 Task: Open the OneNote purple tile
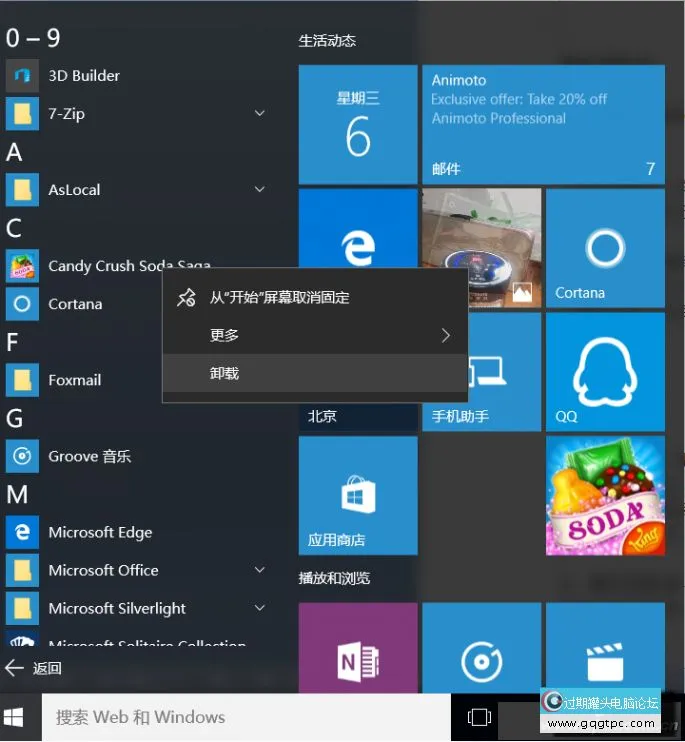coord(358,648)
